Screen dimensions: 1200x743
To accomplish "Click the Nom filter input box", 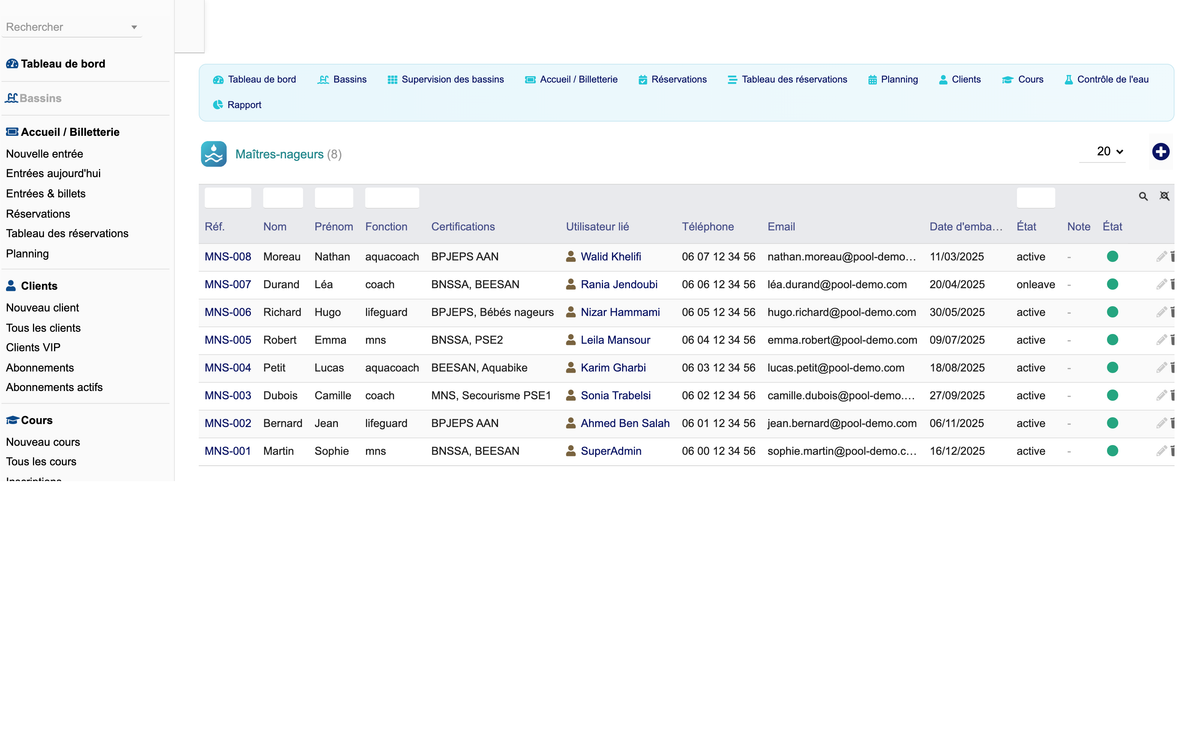I will point(283,197).
